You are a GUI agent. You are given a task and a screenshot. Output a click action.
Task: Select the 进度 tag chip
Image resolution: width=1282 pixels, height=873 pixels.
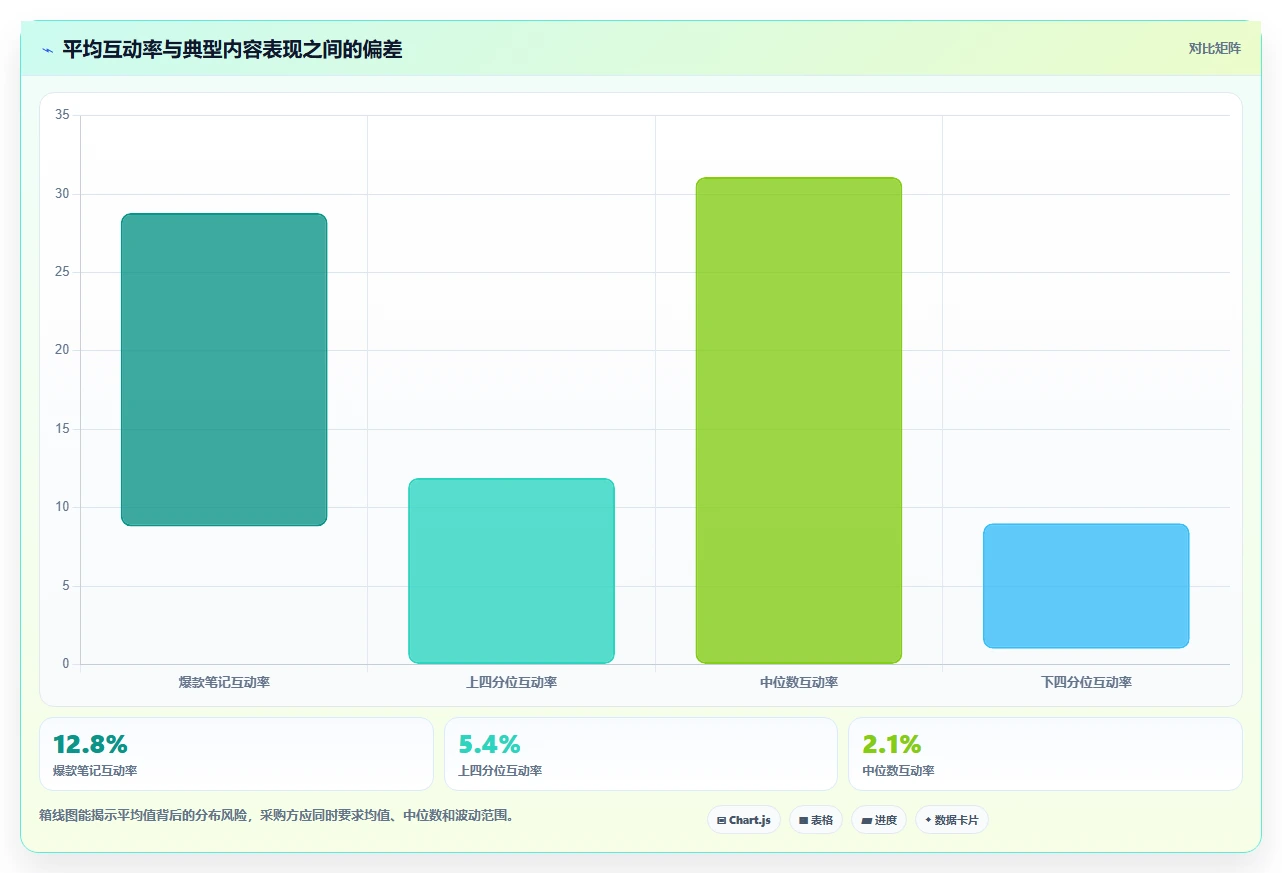coord(879,820)
